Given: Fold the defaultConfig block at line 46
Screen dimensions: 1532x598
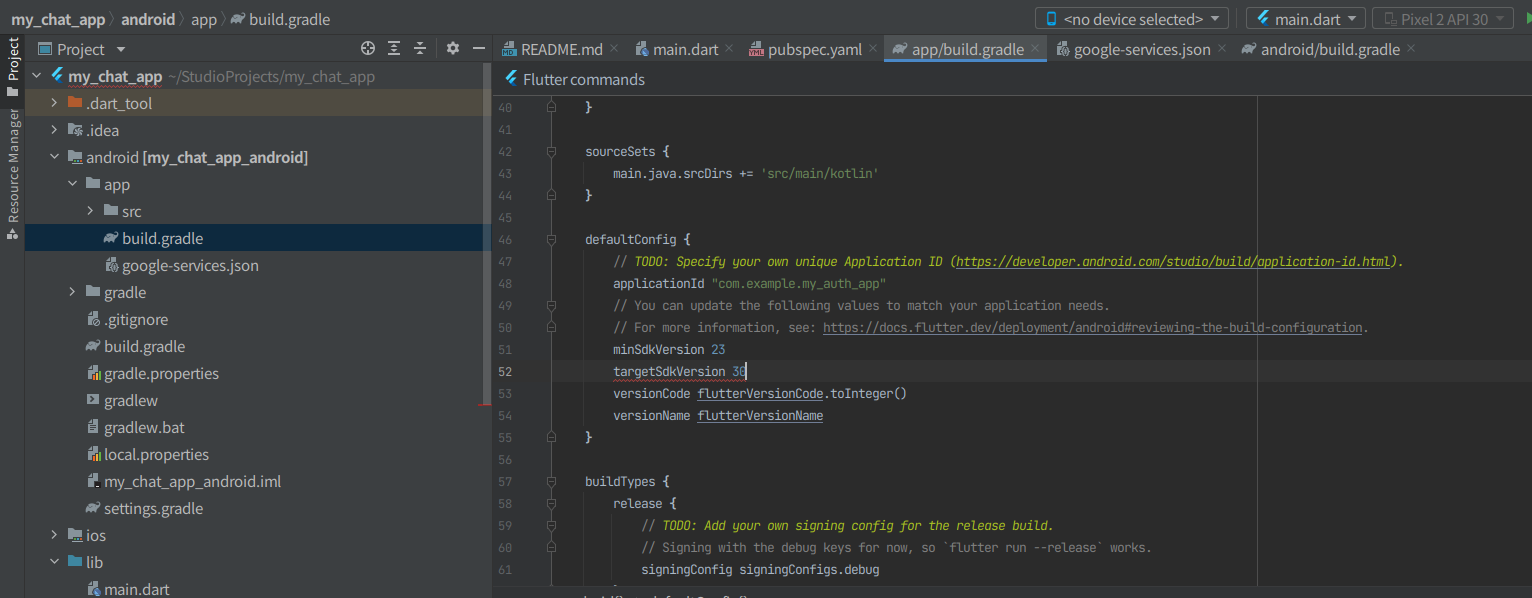Looking at the screenshot, I should pos(551,240).
